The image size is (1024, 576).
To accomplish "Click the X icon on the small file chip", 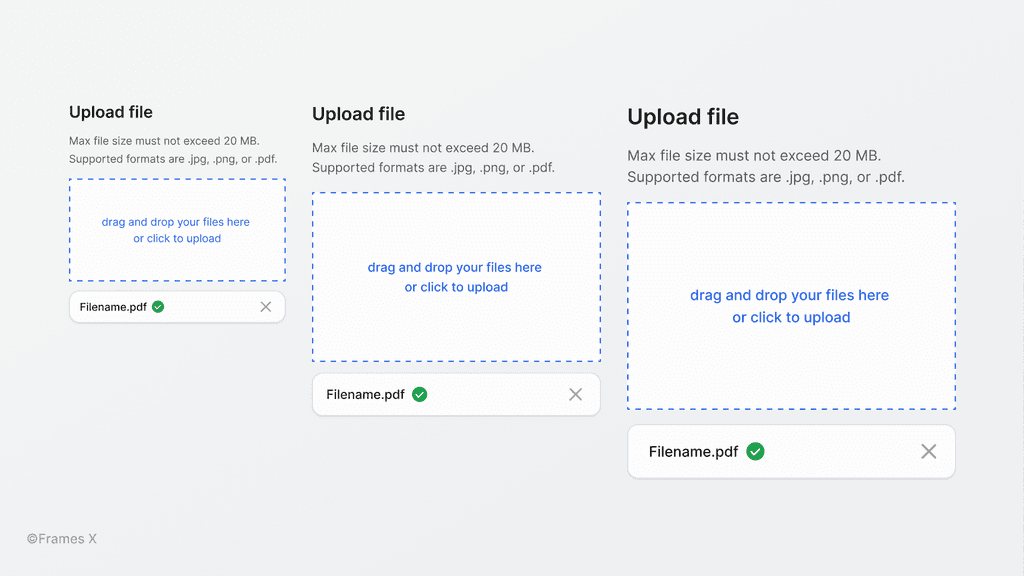I will coord(266,307).
